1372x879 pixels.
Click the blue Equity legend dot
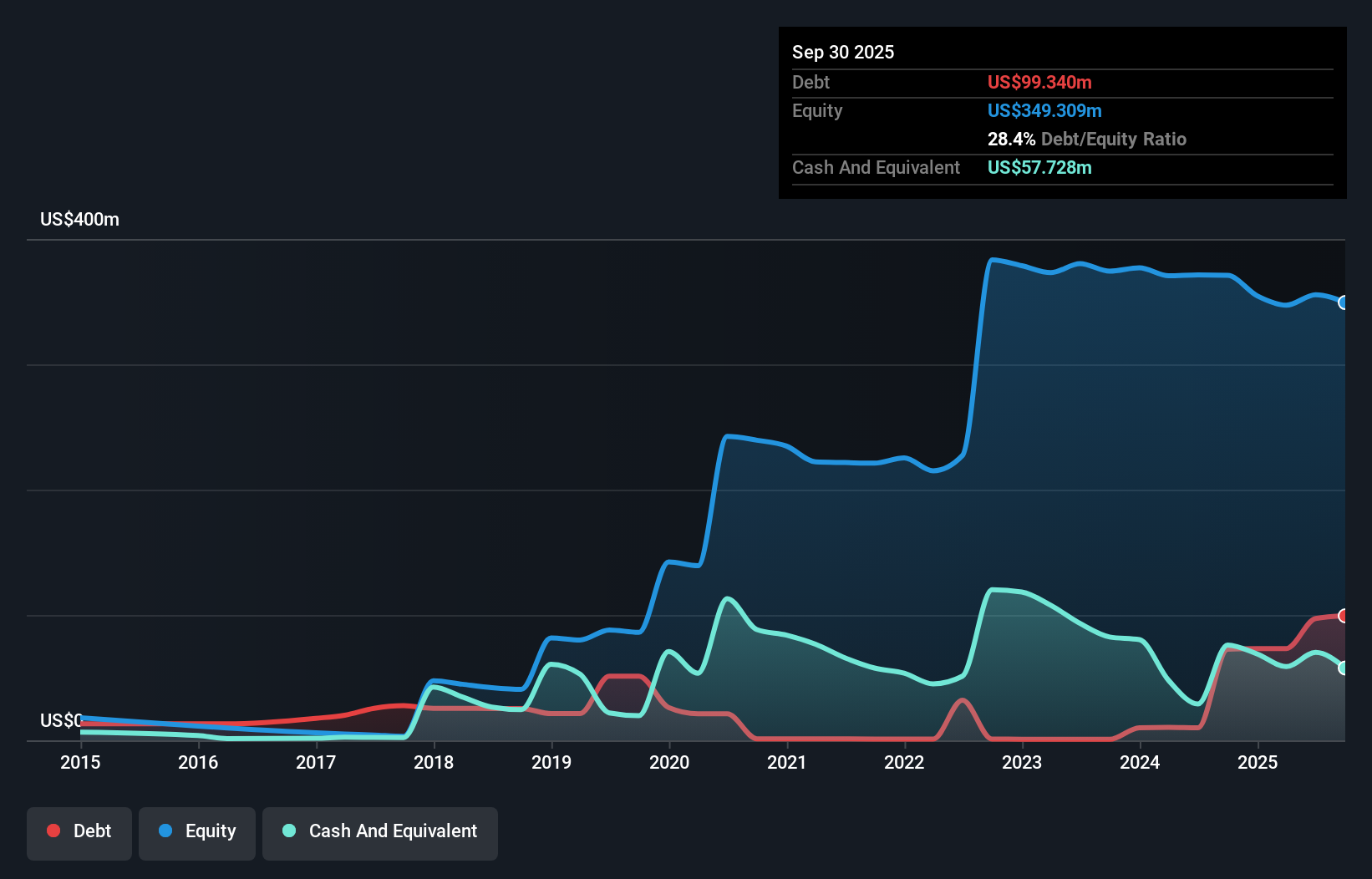(x=166, y=831)
